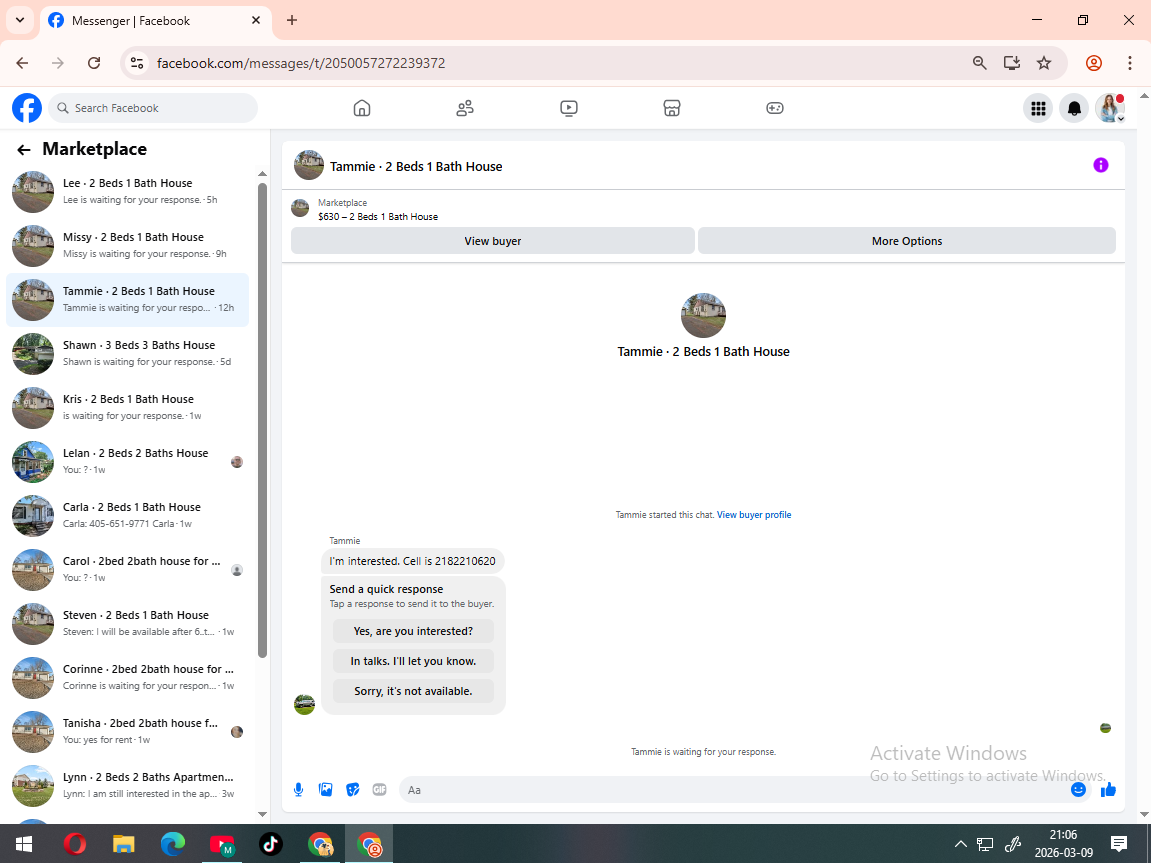The width and height of the screenshot is (1151, 863).
Task: Launch Opera from the taskbar
Action: pyautogui.click(x=74, y=845)
